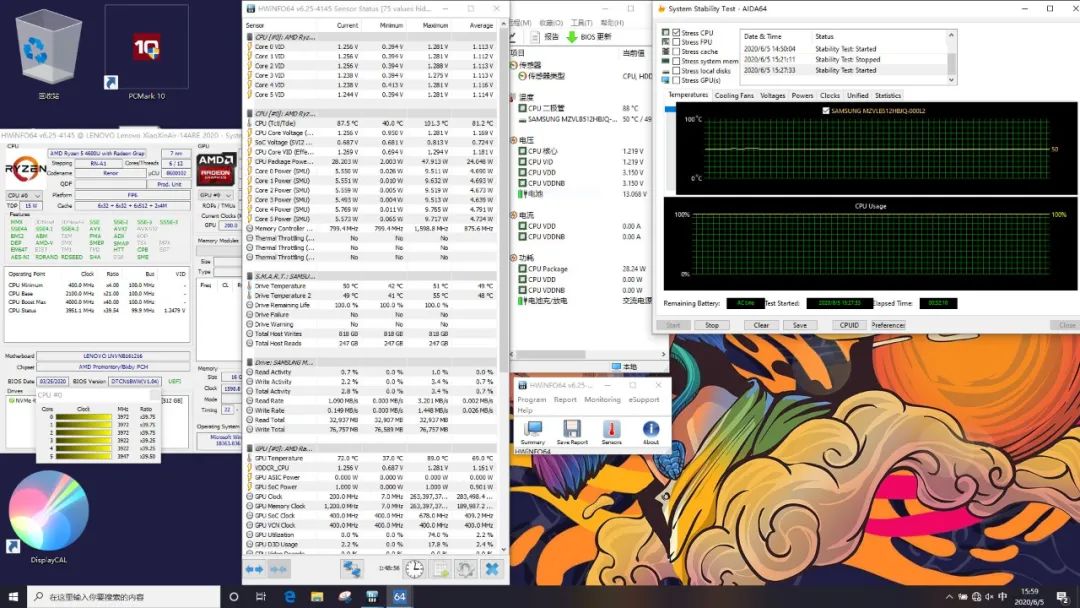Open the Sensors thermometer icon
Viewport: 1080px width, 608px height.
pos(611,430)
